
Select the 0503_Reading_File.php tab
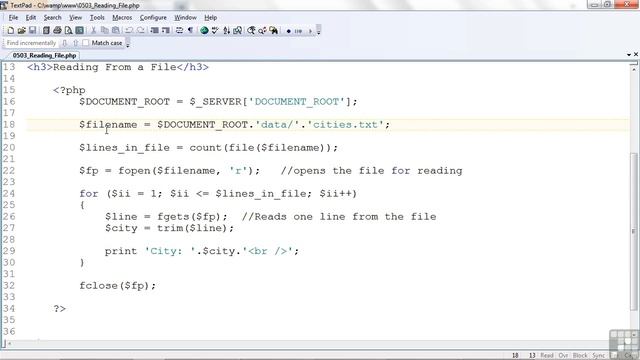(44, 55)
